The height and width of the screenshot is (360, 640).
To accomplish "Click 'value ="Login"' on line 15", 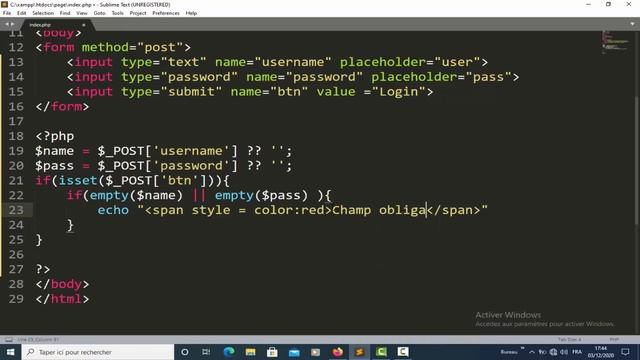I will coord(371,92).
